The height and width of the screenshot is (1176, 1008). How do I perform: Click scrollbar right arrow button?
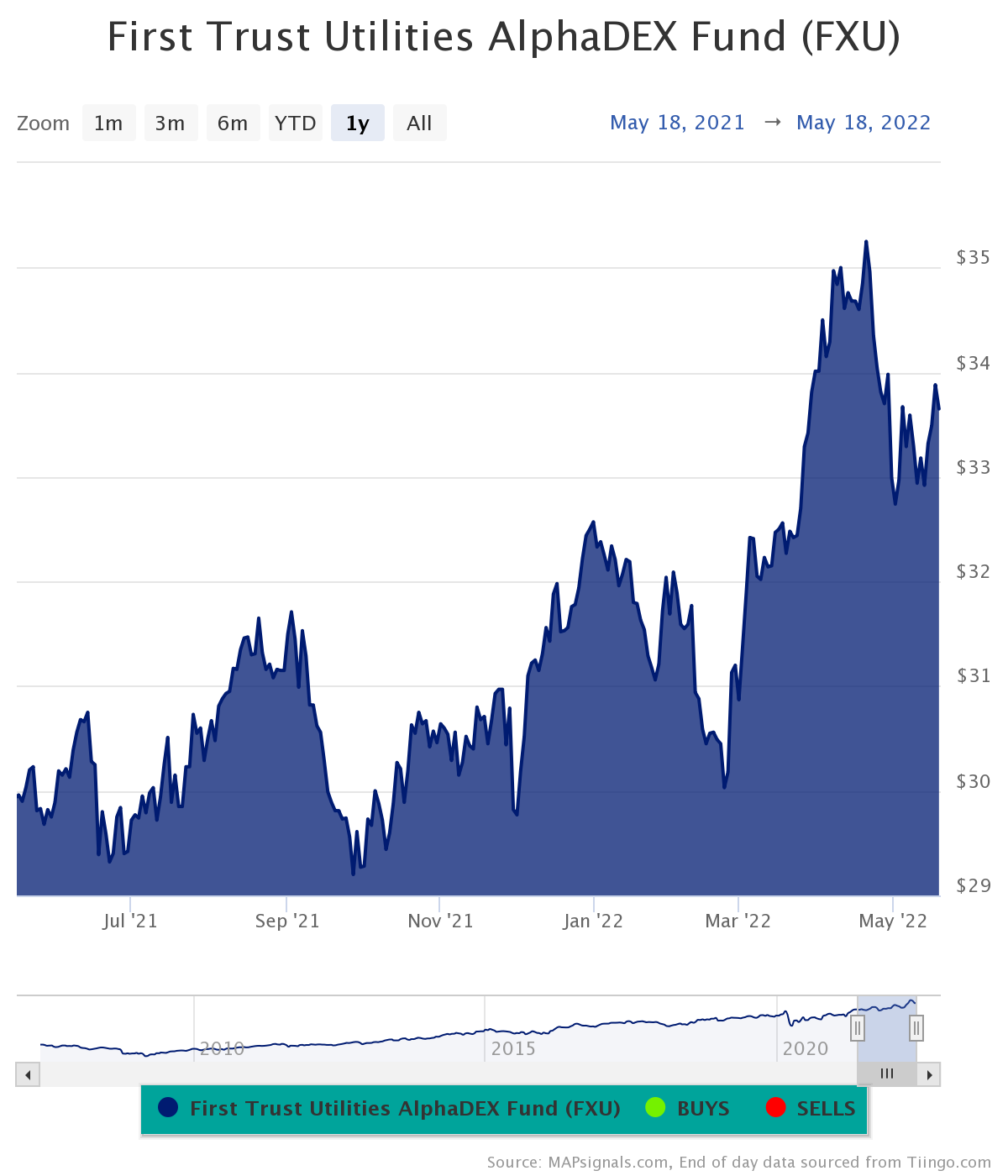tap(929, 1074)
